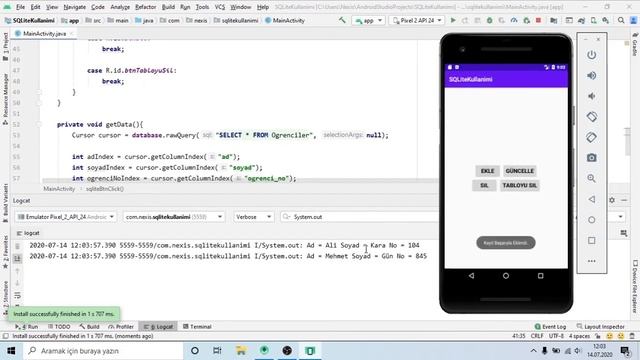Click CRLF line separator in status bar
This screenshot has width=640, height=360.
point(537,336)
